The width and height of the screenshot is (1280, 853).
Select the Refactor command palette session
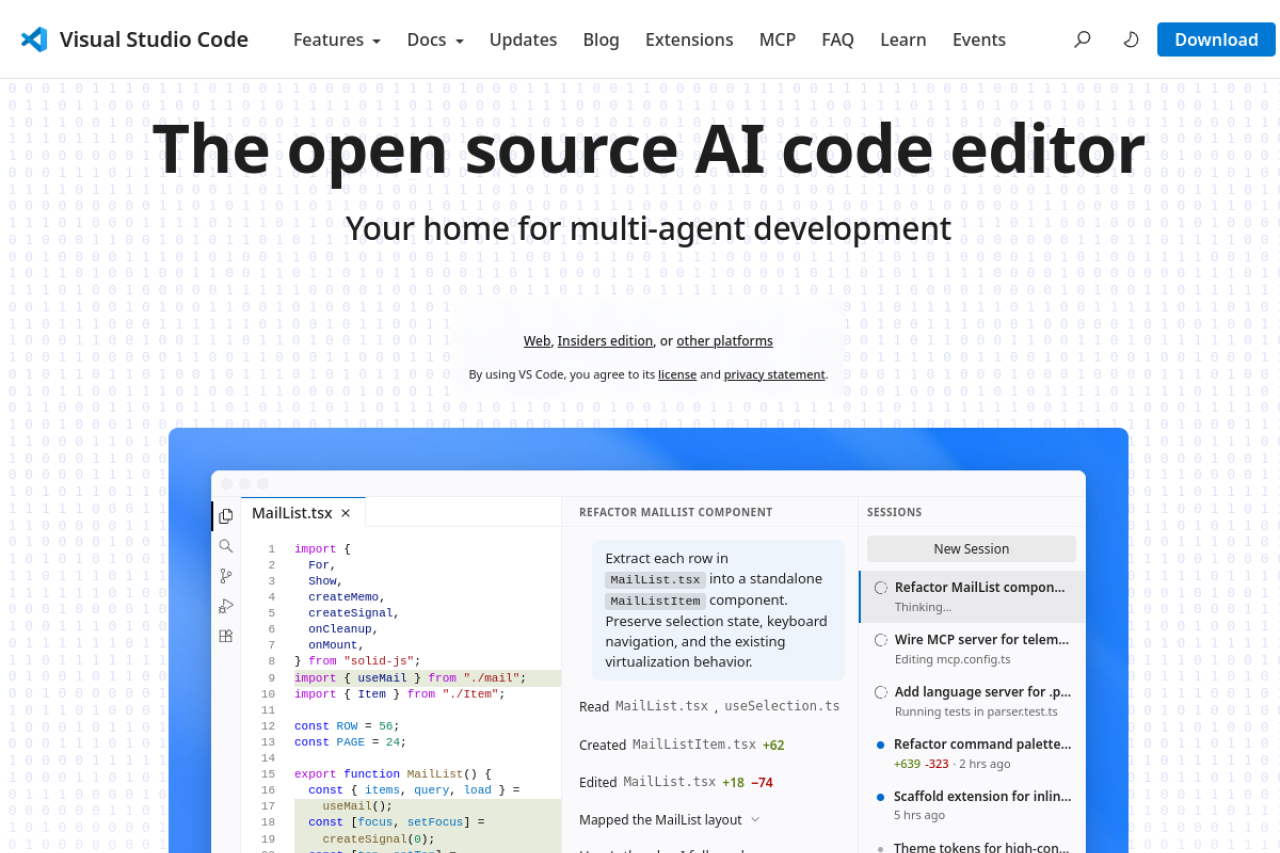pyautogui.click(x=972, y=753)
